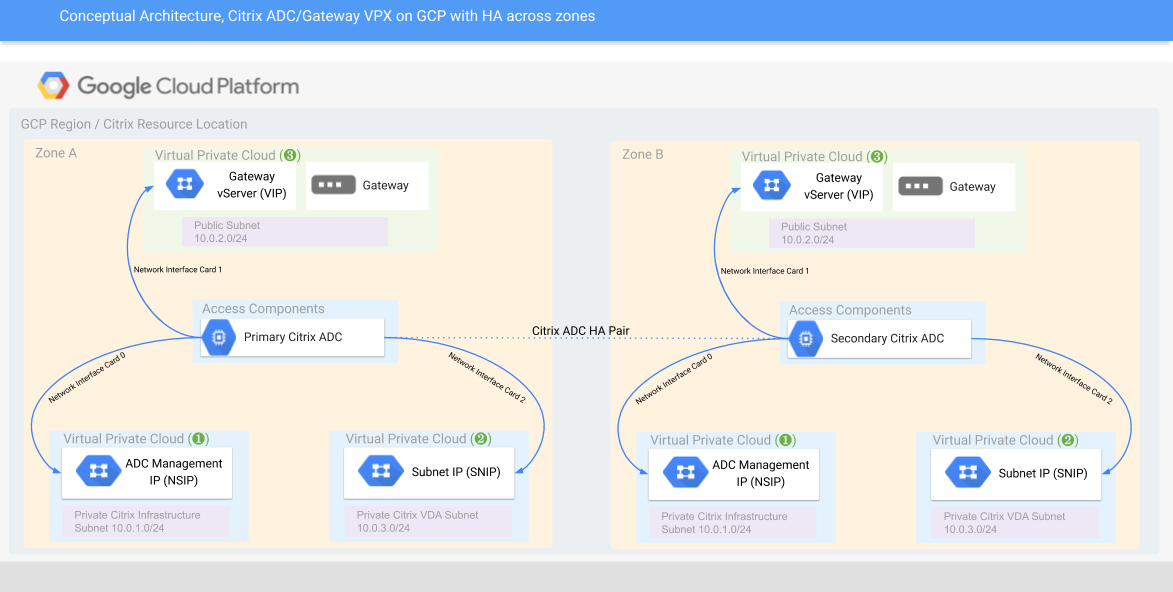Select Zone A Subnet IP (SNIP) text
The width and height of the screenshot is (1173, 592).
click(456, 472)
